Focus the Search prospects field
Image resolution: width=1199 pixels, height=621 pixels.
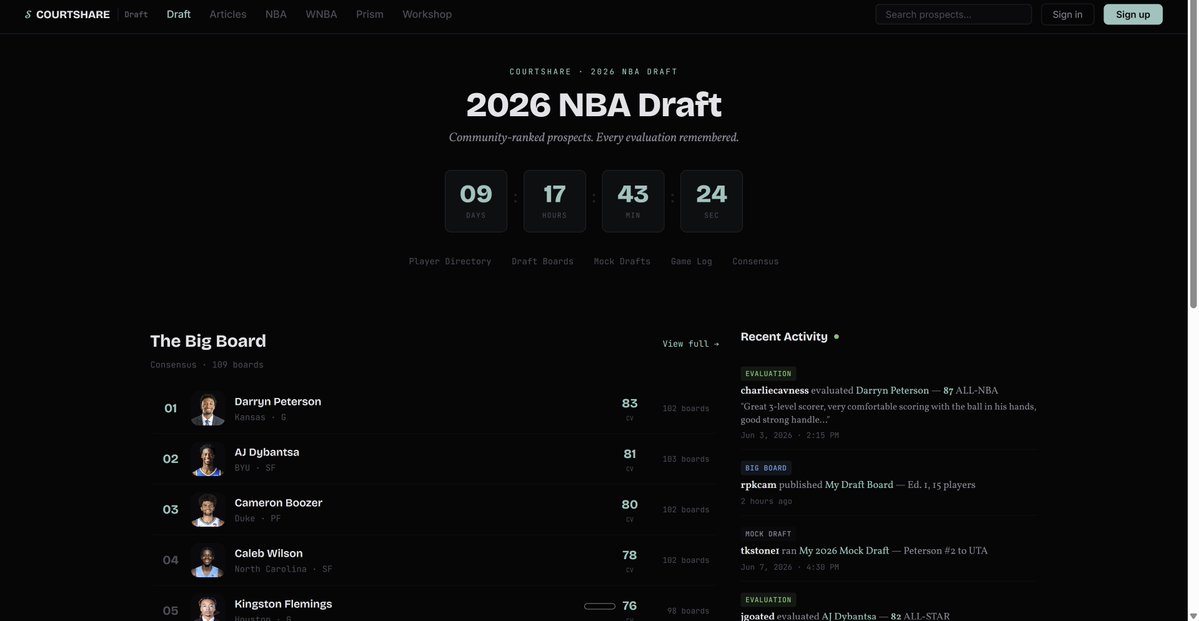(954, 15)
